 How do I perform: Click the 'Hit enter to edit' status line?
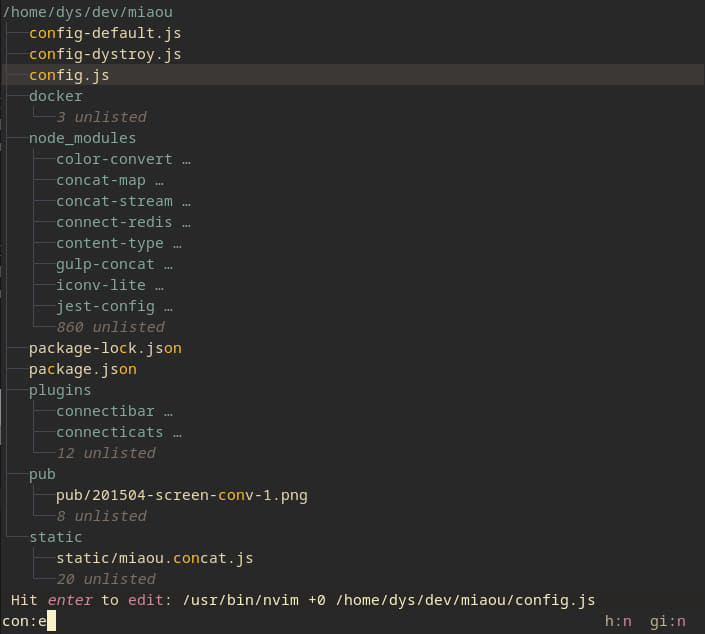[x=303, y=600]
